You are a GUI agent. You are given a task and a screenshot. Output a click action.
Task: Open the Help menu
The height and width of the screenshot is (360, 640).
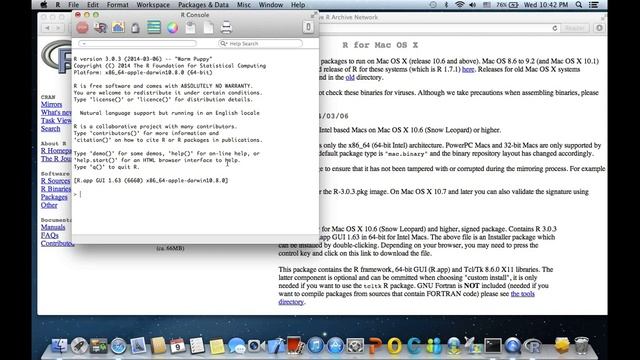point(298,5)
